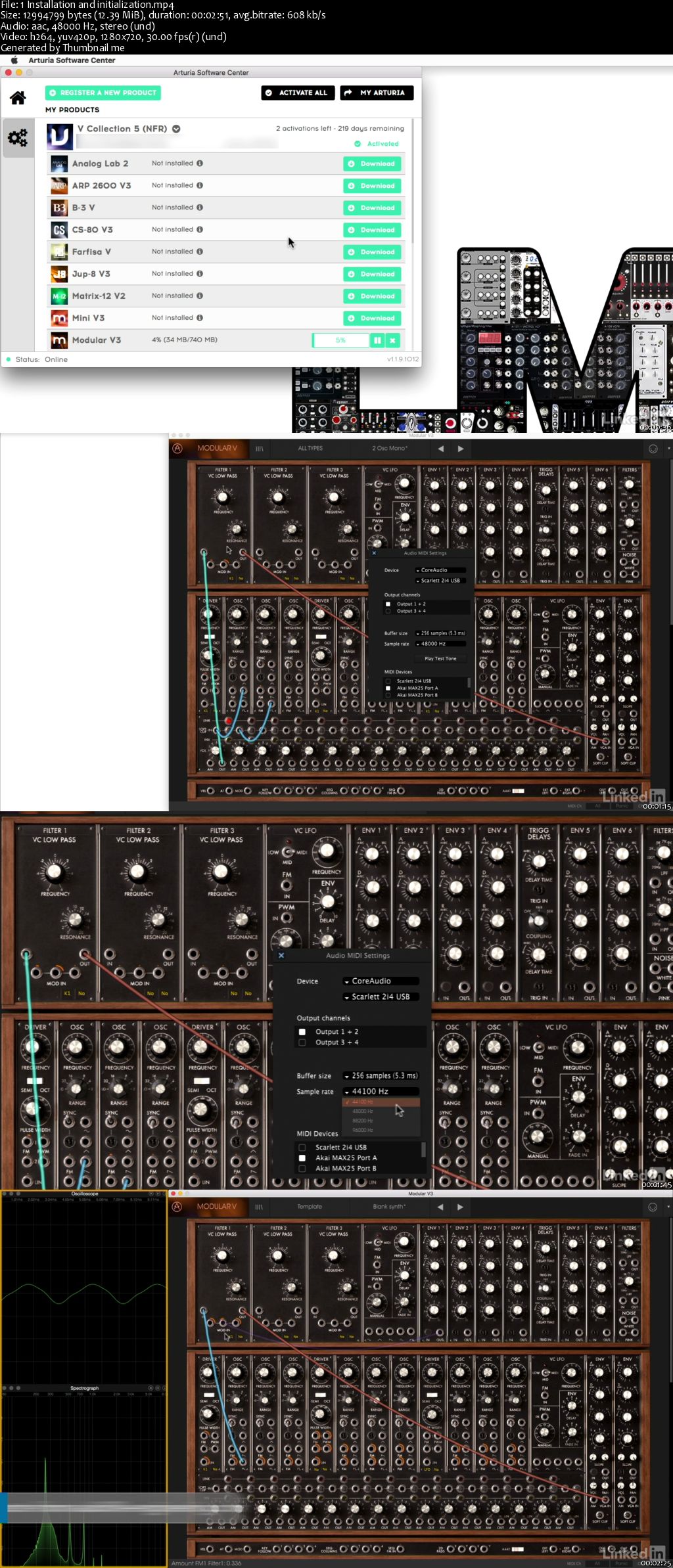Click the Spectrograph panel header

(x=84, y=1388)
